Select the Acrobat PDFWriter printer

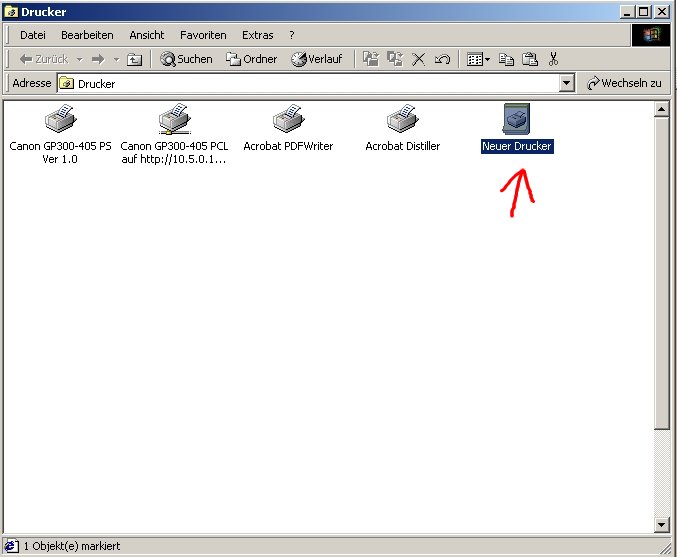click(x=288, y=128)
